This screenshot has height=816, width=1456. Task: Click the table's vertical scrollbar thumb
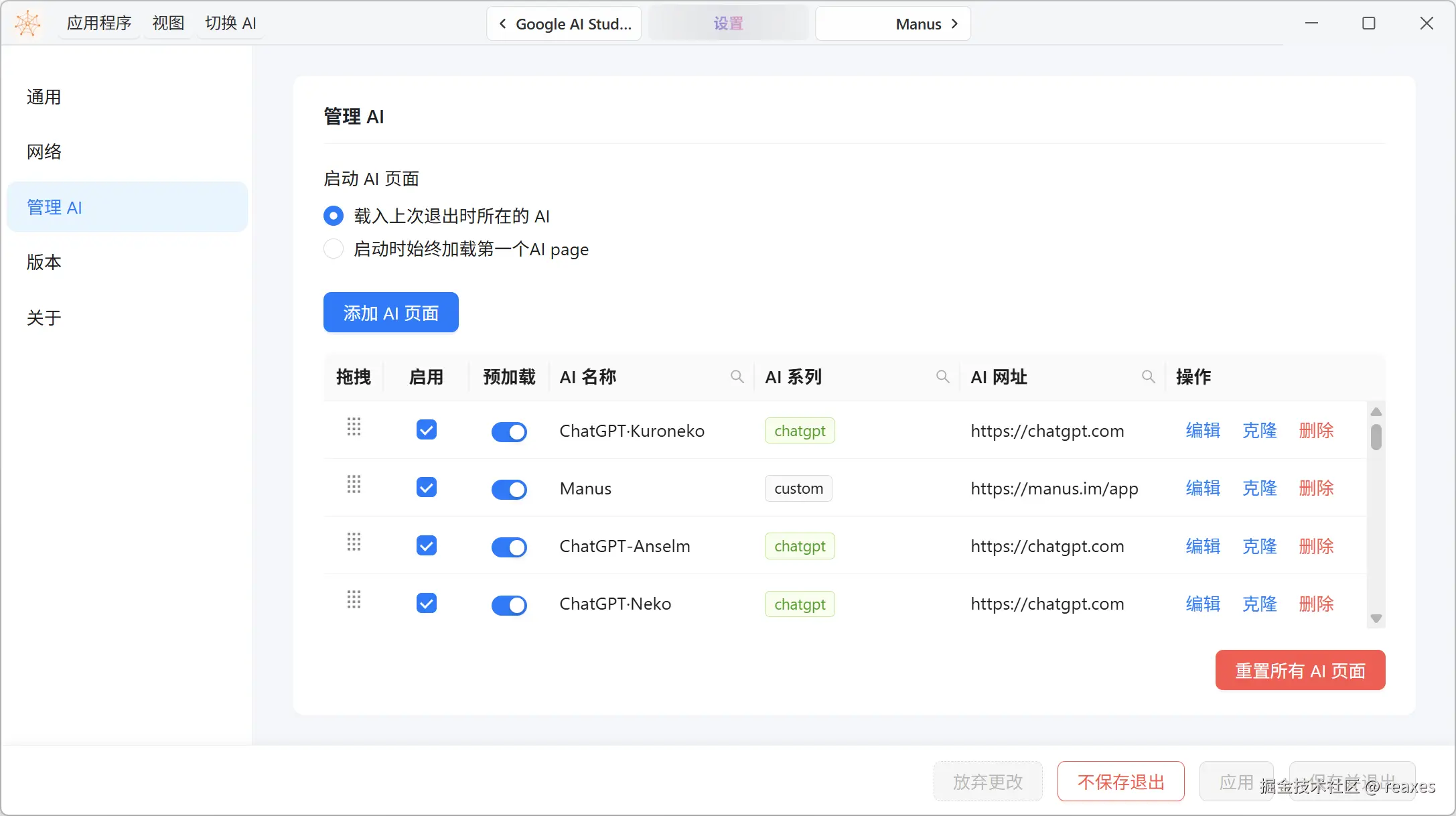1376,437
